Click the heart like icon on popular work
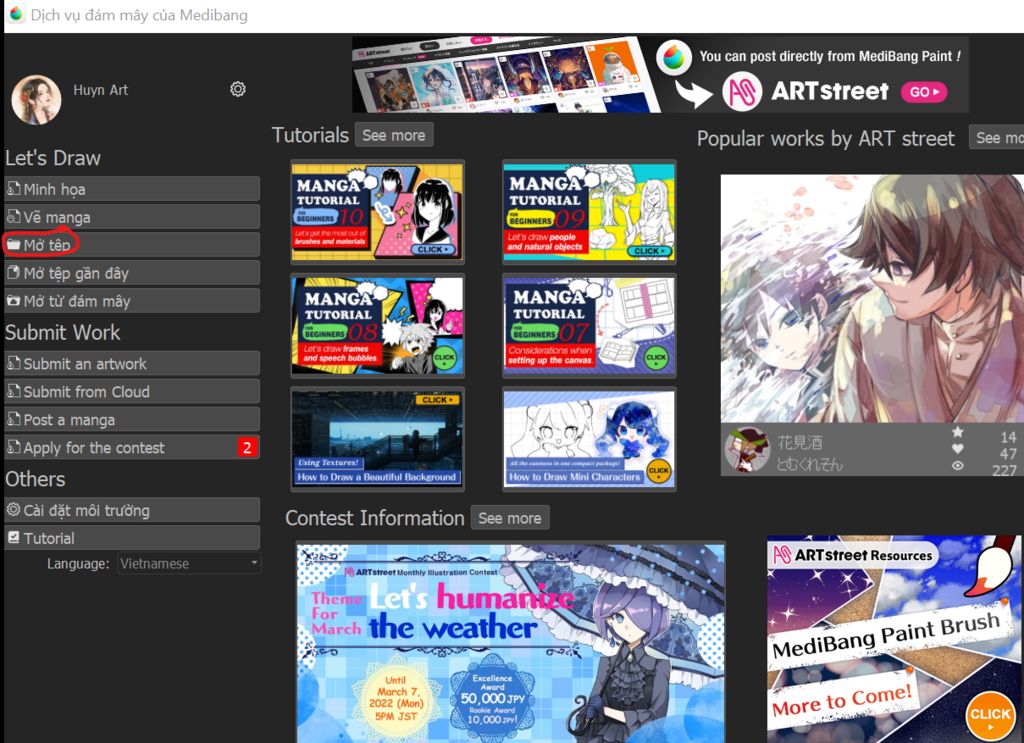The width and height of the screenshot is (1024, 743). point(957,449)
